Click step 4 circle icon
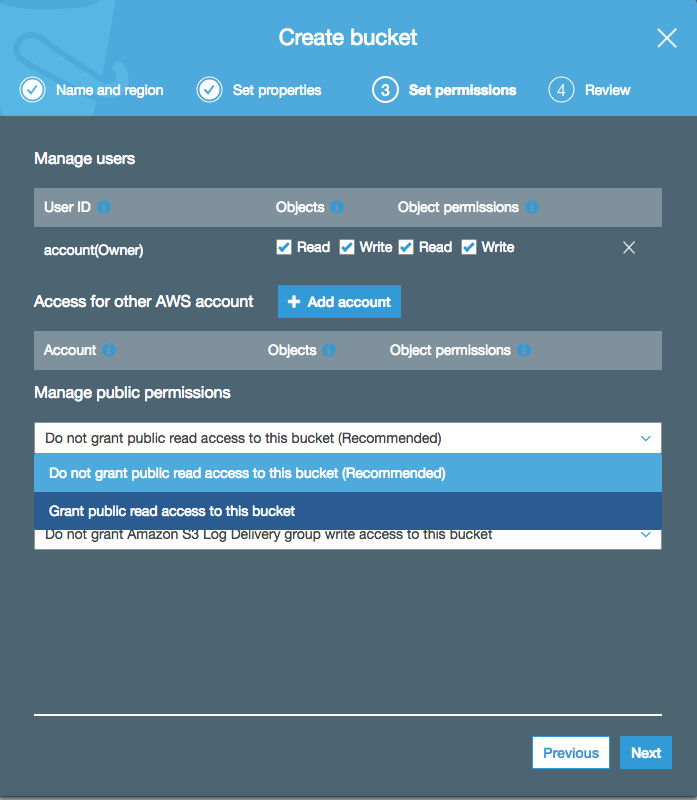The width and height of the screenshot is (697, 800). 561,90
